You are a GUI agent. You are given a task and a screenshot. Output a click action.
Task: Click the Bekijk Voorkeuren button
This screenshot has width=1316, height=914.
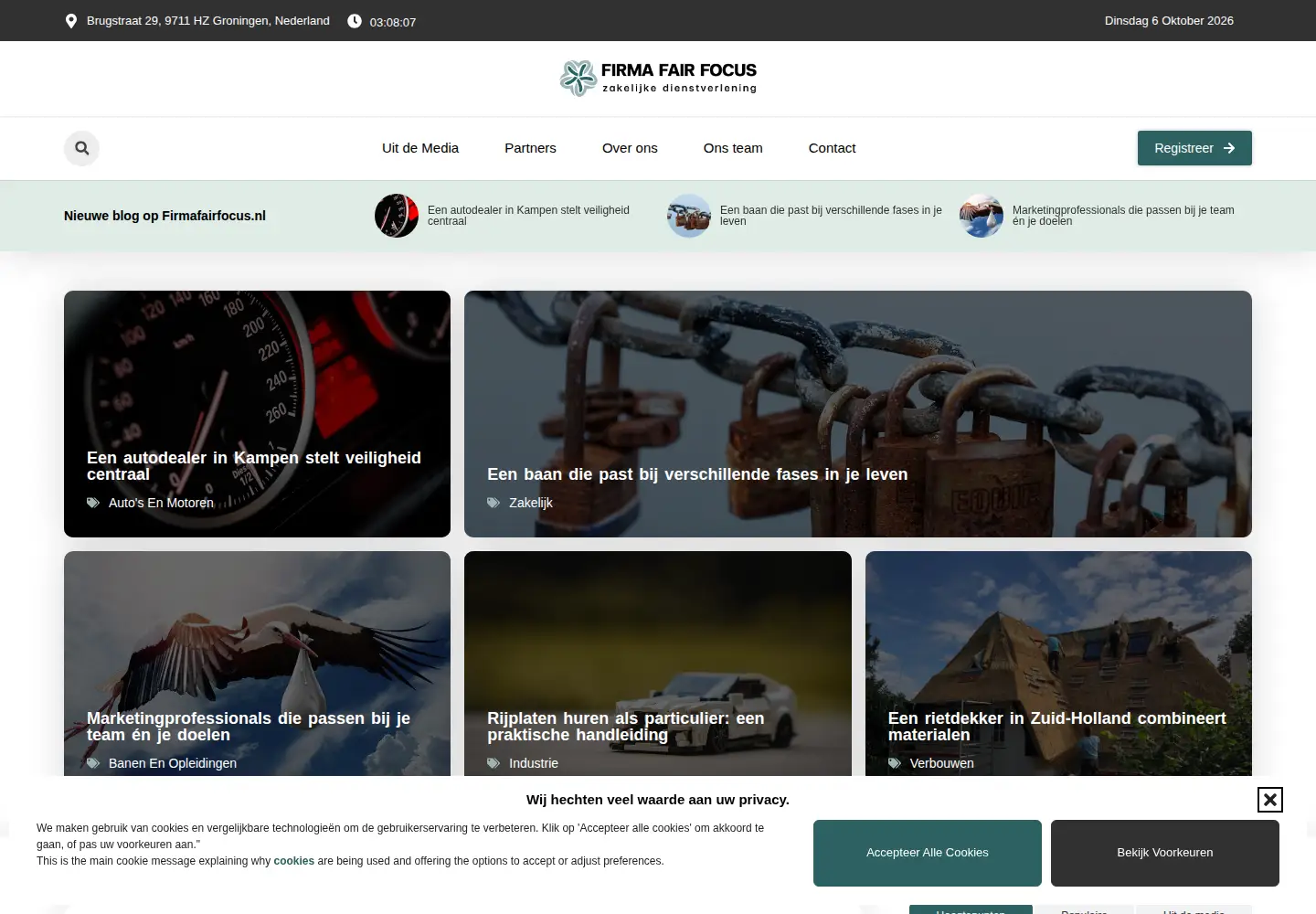point(1165,853)
